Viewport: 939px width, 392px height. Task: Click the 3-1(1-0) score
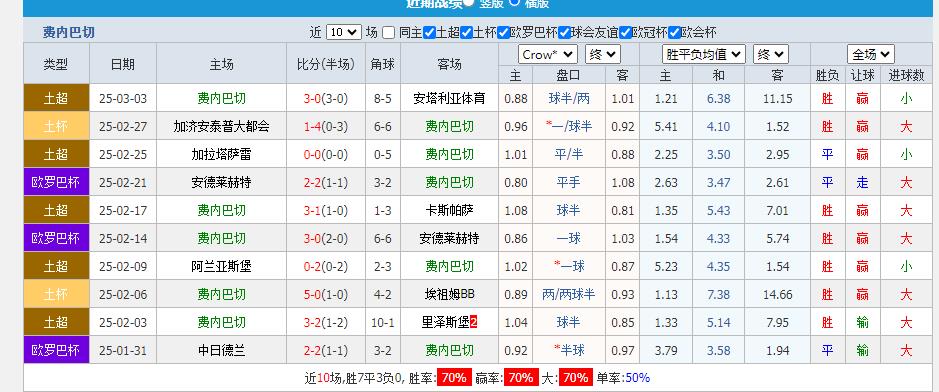(326, 211)
